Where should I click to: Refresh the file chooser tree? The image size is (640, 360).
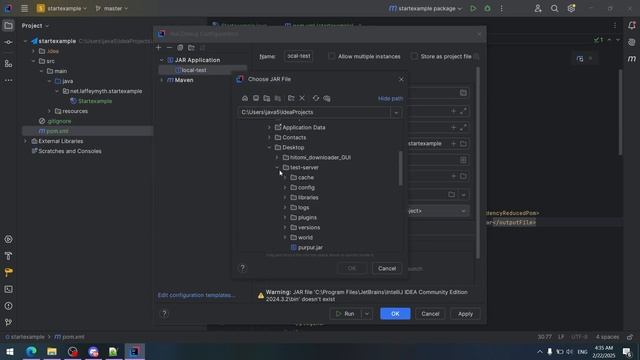(316, 98)
